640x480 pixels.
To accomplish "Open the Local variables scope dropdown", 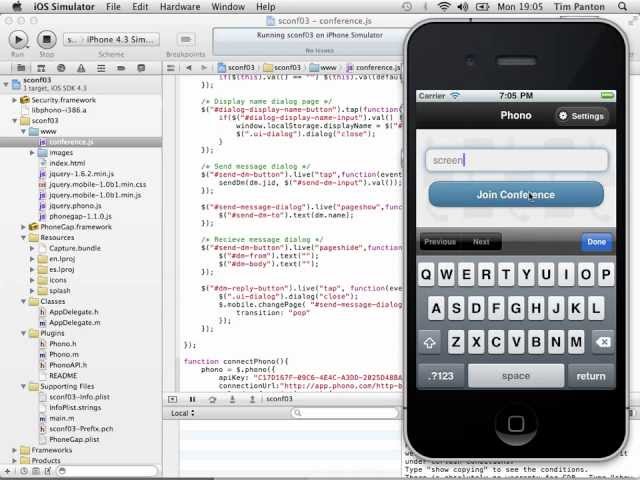I will pyautogui.click(x=182, y=413).
